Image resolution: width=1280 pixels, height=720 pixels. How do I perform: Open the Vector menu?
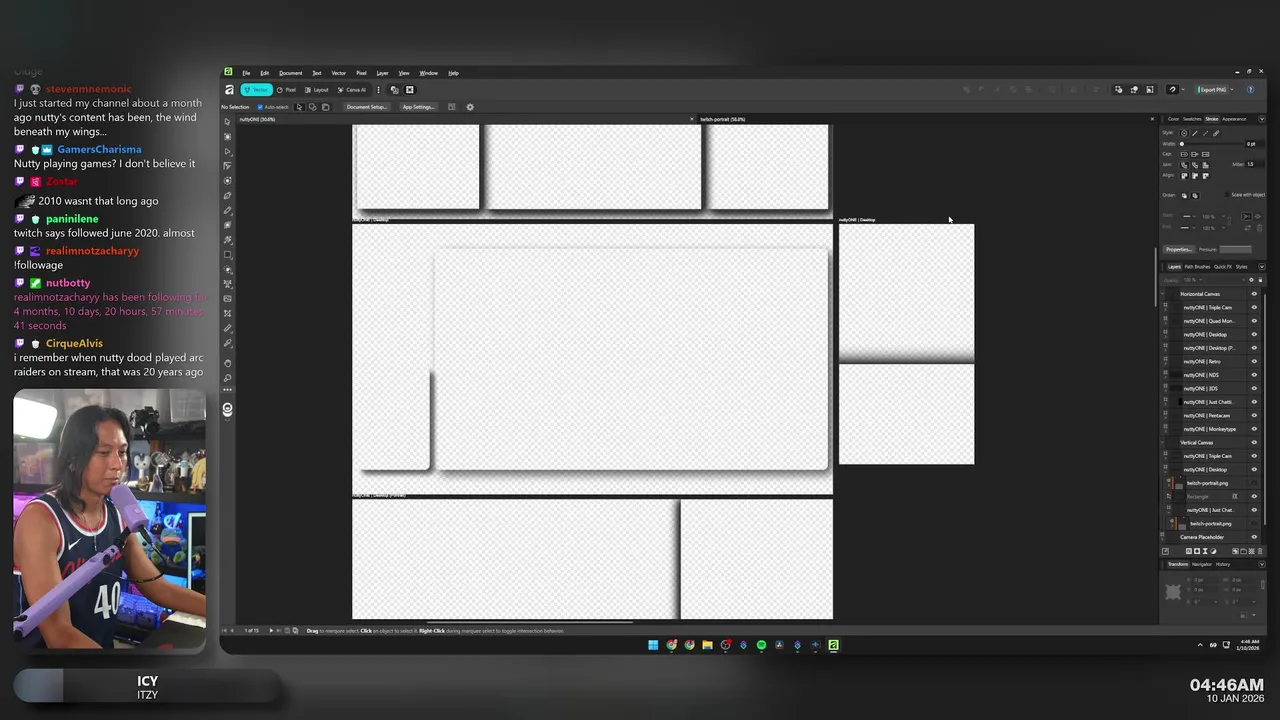point(339,73)
